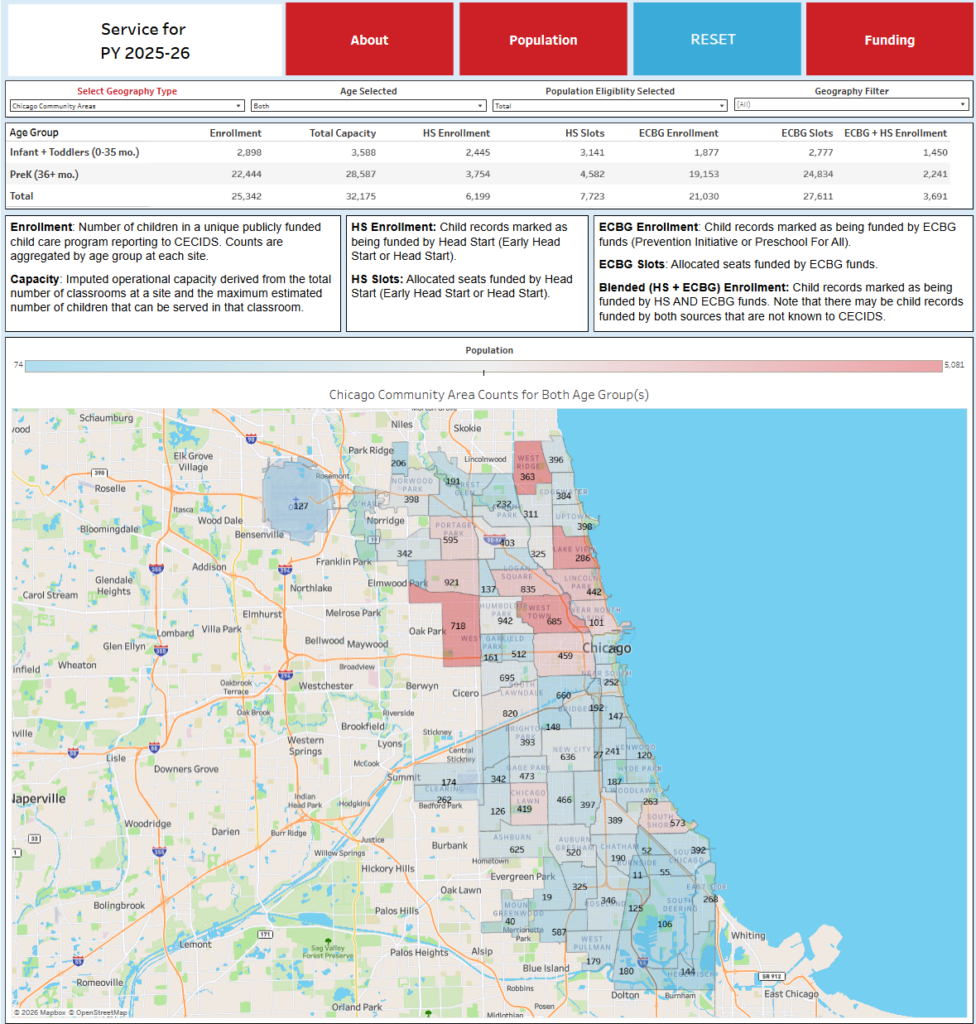Select the map area labeled 921
This screenshot has width=976, height=1024.
(x=451, y=583)
